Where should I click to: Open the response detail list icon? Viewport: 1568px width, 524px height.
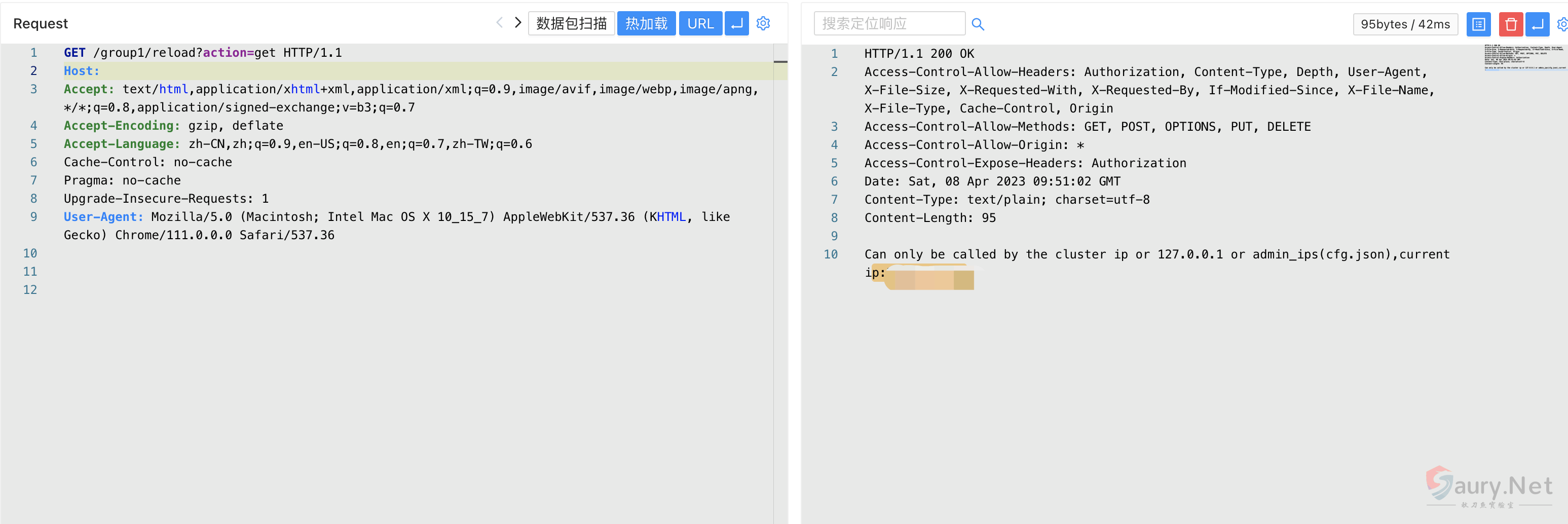tap(1478, 24)
